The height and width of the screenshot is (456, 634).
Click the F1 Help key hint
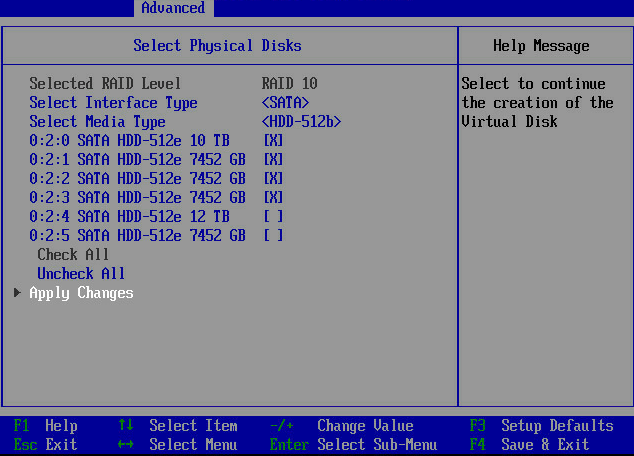tap(45, 425)
